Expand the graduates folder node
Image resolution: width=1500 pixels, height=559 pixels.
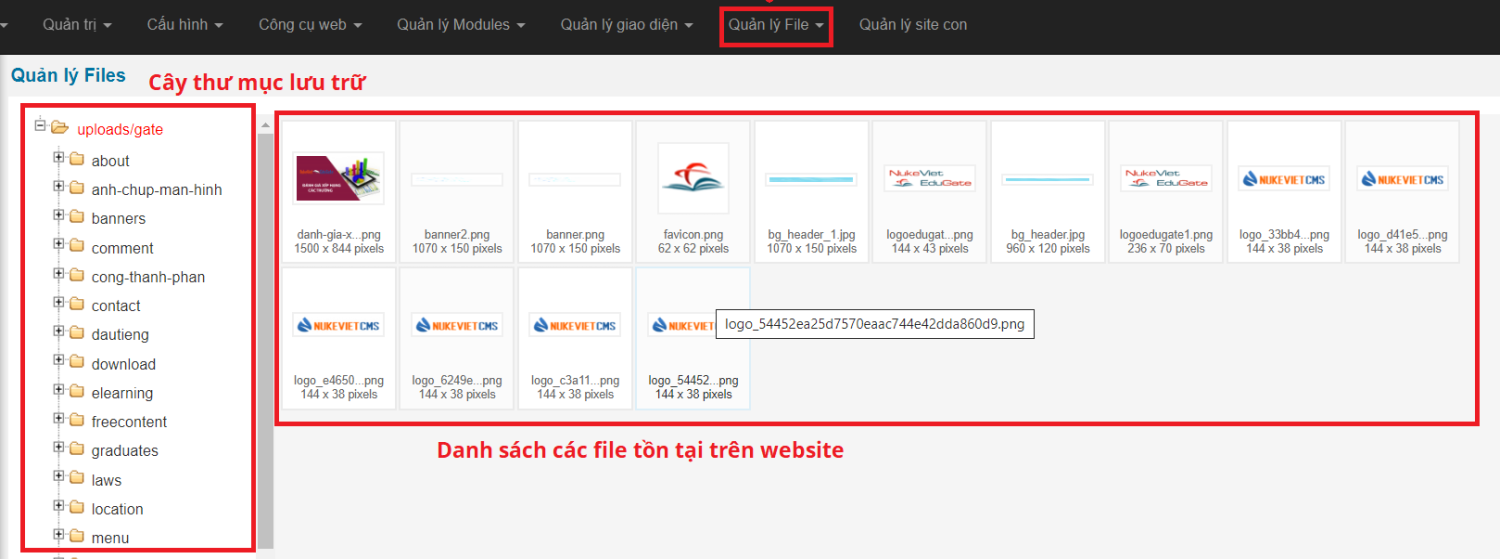pyautogui.click(x=59, y=448)
